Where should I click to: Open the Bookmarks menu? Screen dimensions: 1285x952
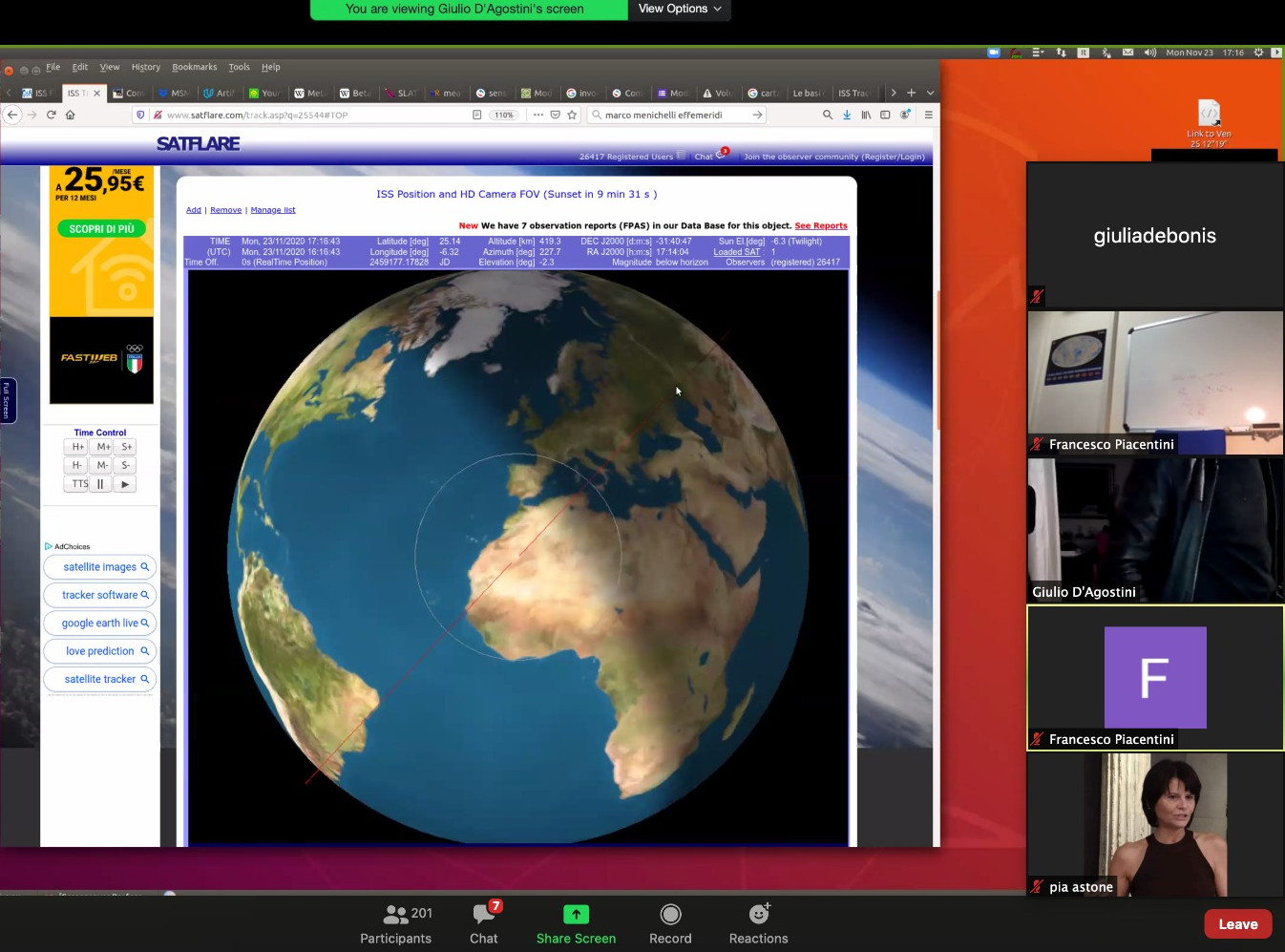[x=194, y=67]
